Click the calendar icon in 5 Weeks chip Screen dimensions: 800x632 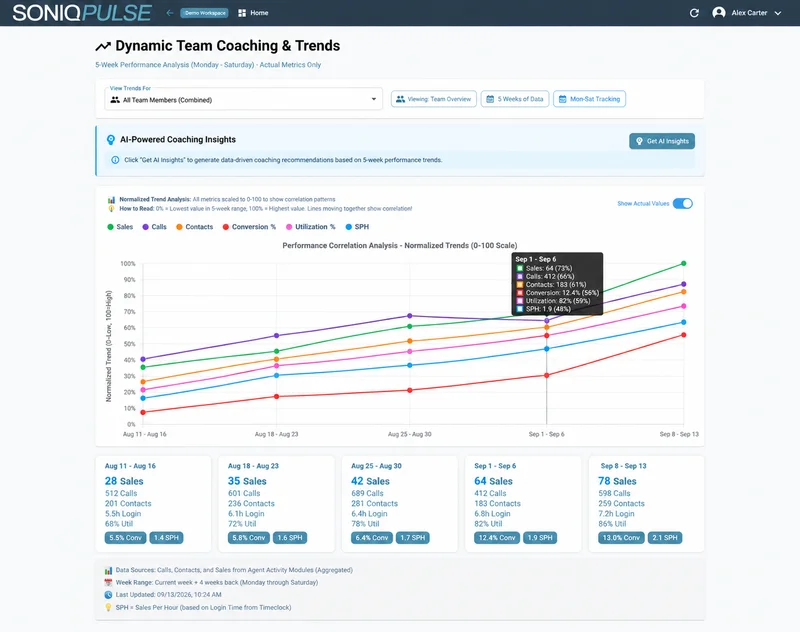pos(490,99)
